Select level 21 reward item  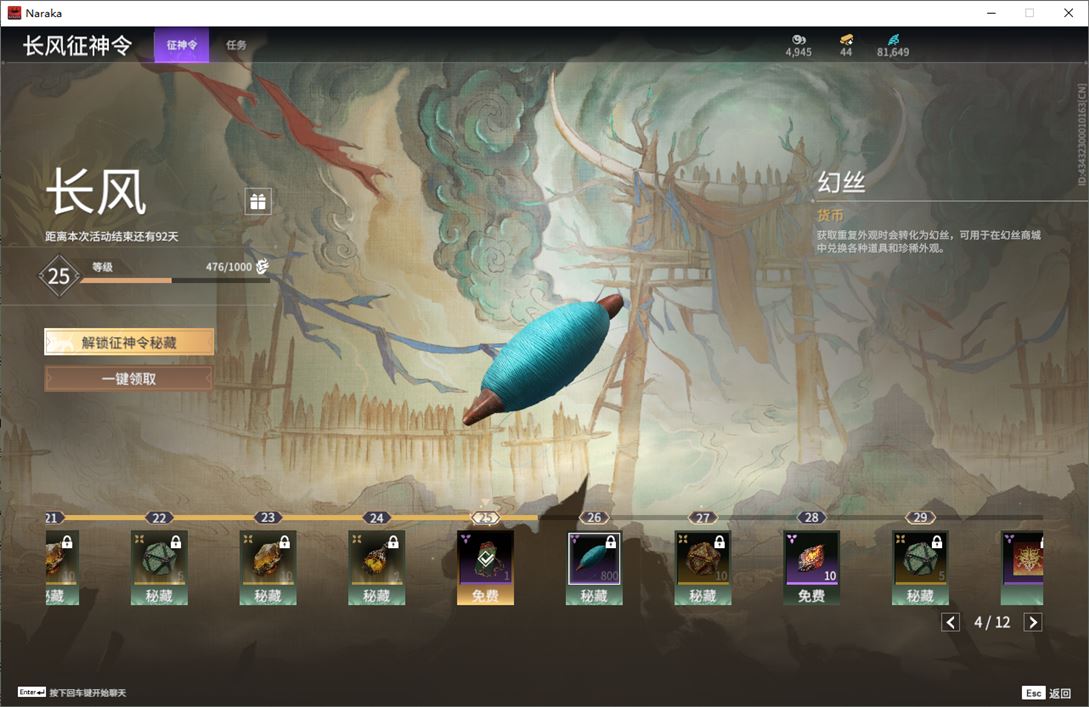pyautogui.click(x=62, y=568)
